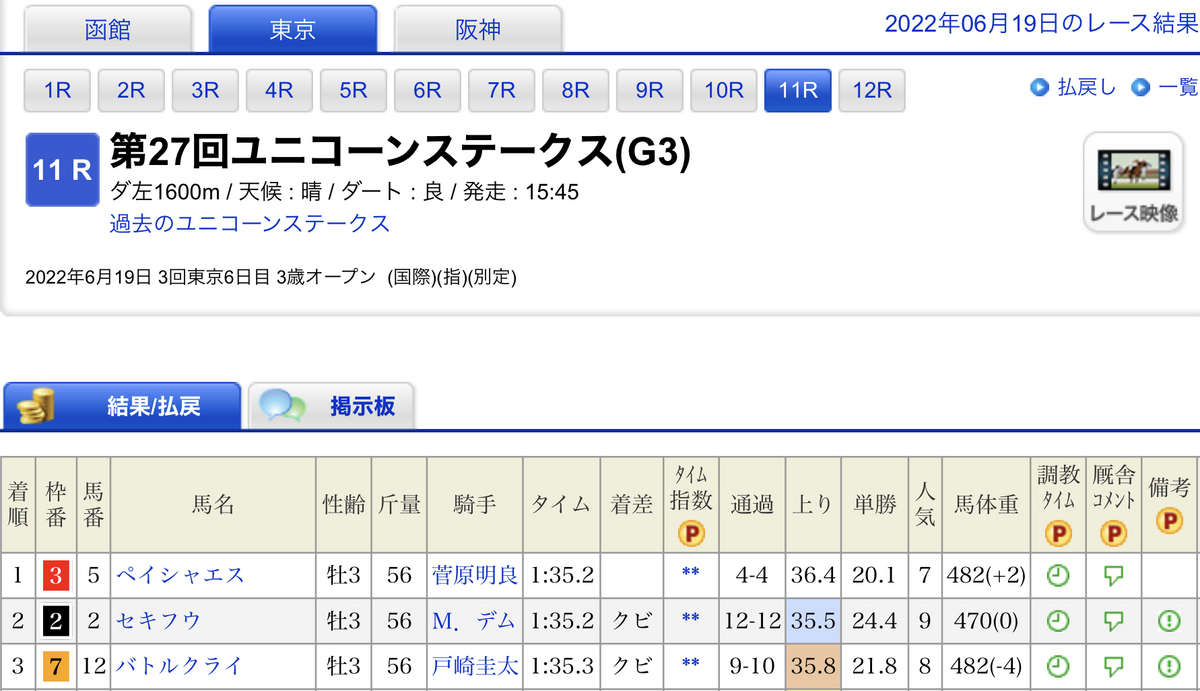Click race title 第27回ユニコーンステークス(G3)

400,152
